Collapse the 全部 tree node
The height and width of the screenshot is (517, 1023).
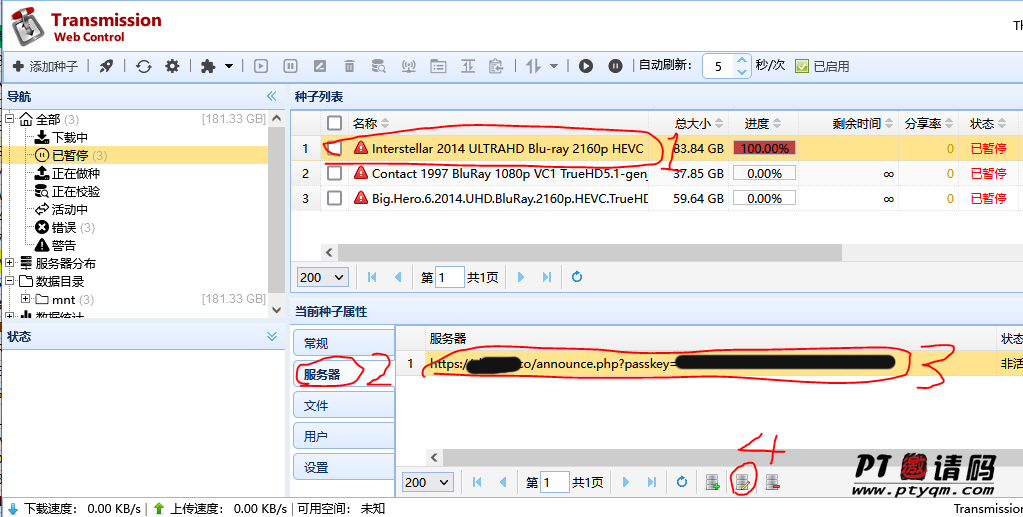tap(10, 119)
